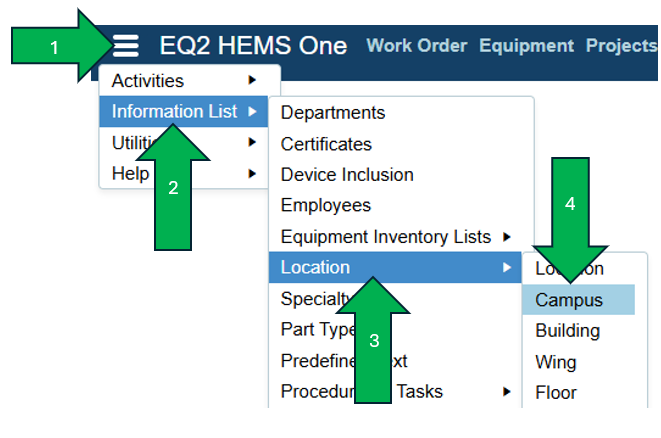Select the Certificates entry

click(326, 144)
